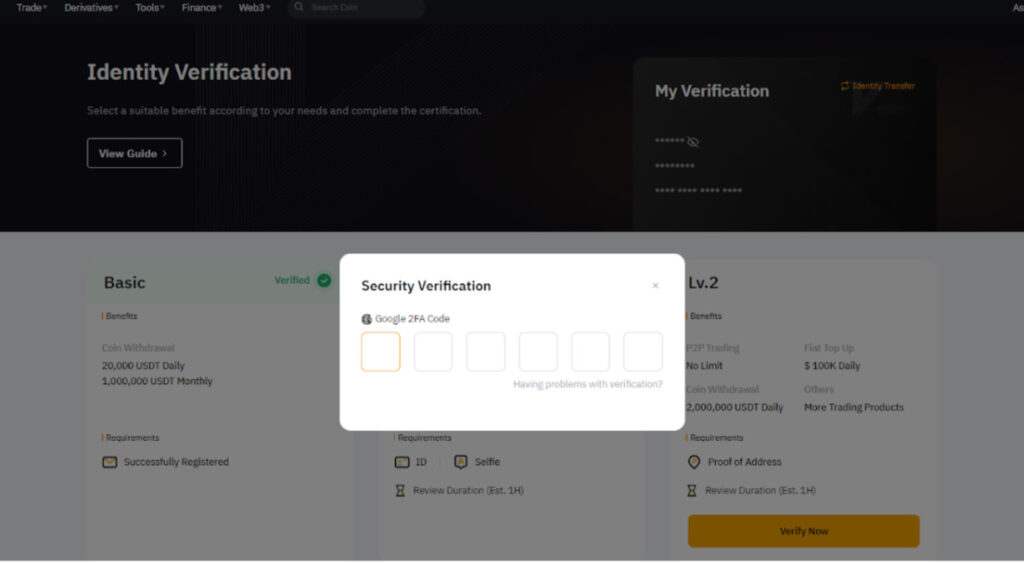This screenshot has height=563, width=1024.
Task: Click the Identity Transfer swap icon
Action: pyautogui.click(x=844, y=86)
